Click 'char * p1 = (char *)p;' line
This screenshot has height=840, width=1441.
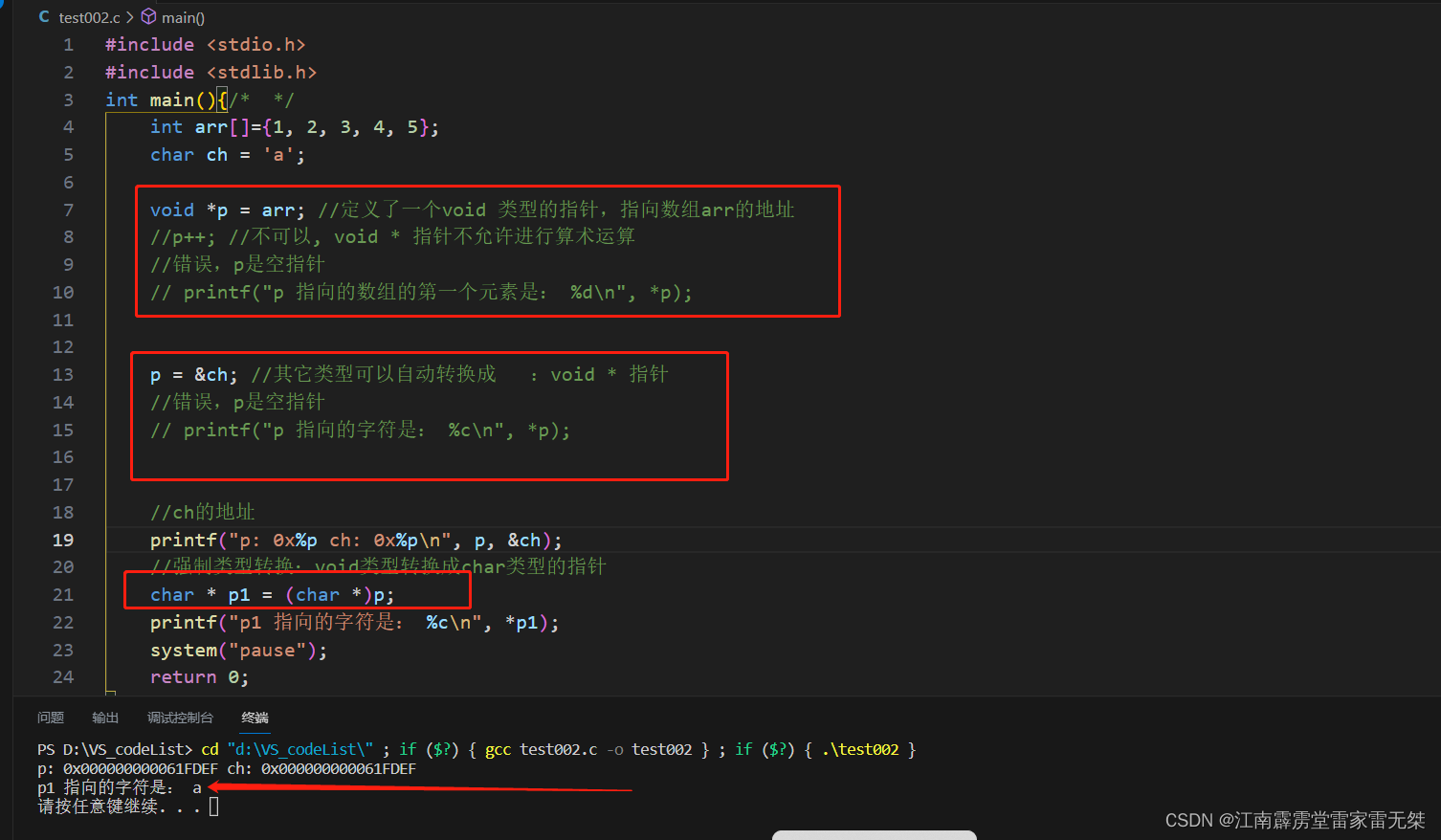(272, 595)
